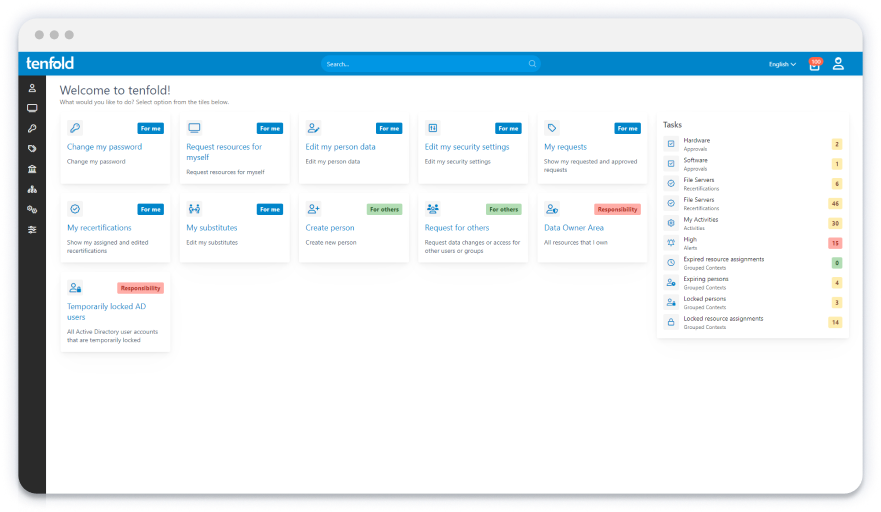
Task: Click the Hardware approvals task icon
Action: click(x=671, y=144)
